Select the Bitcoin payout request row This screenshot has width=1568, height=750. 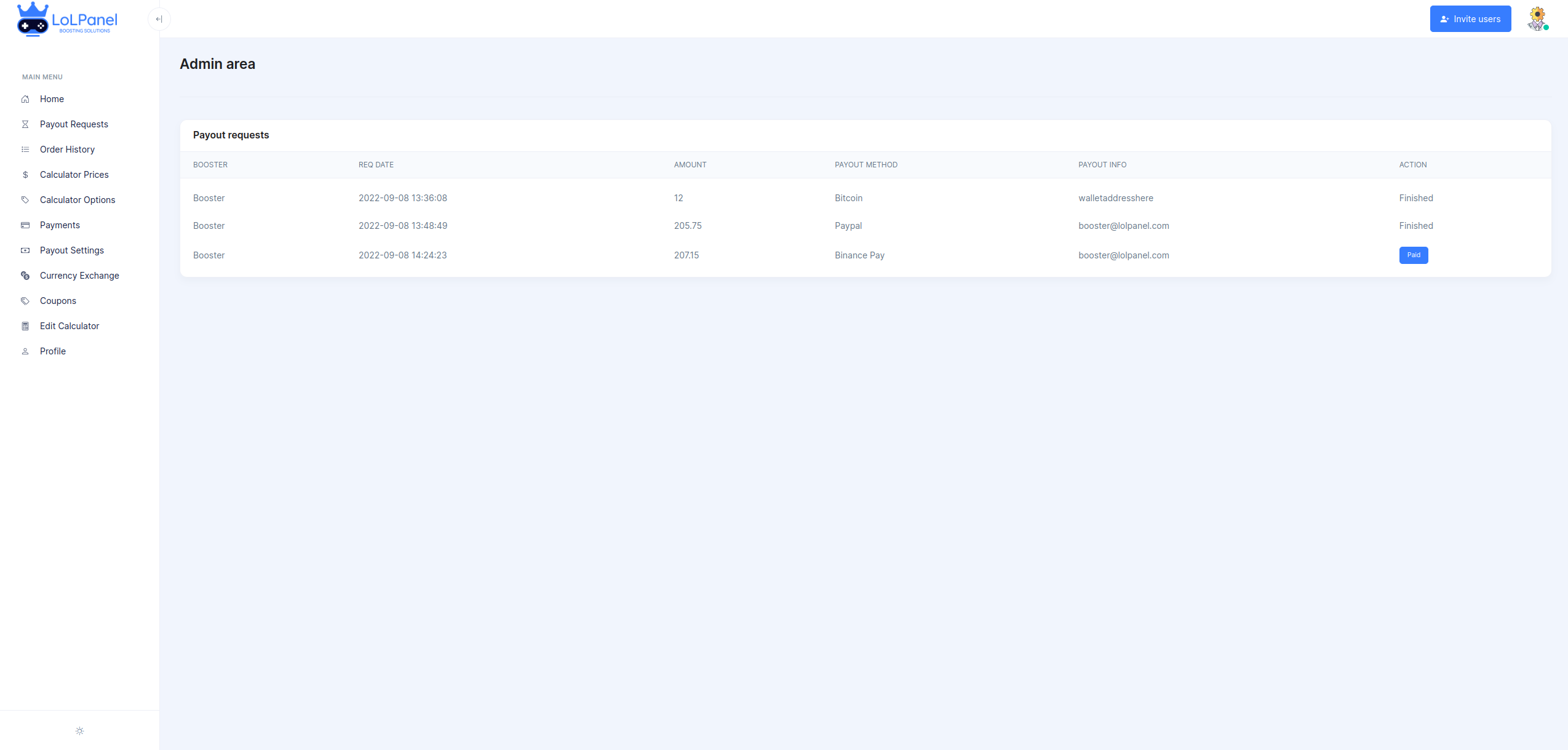point(848,198)
